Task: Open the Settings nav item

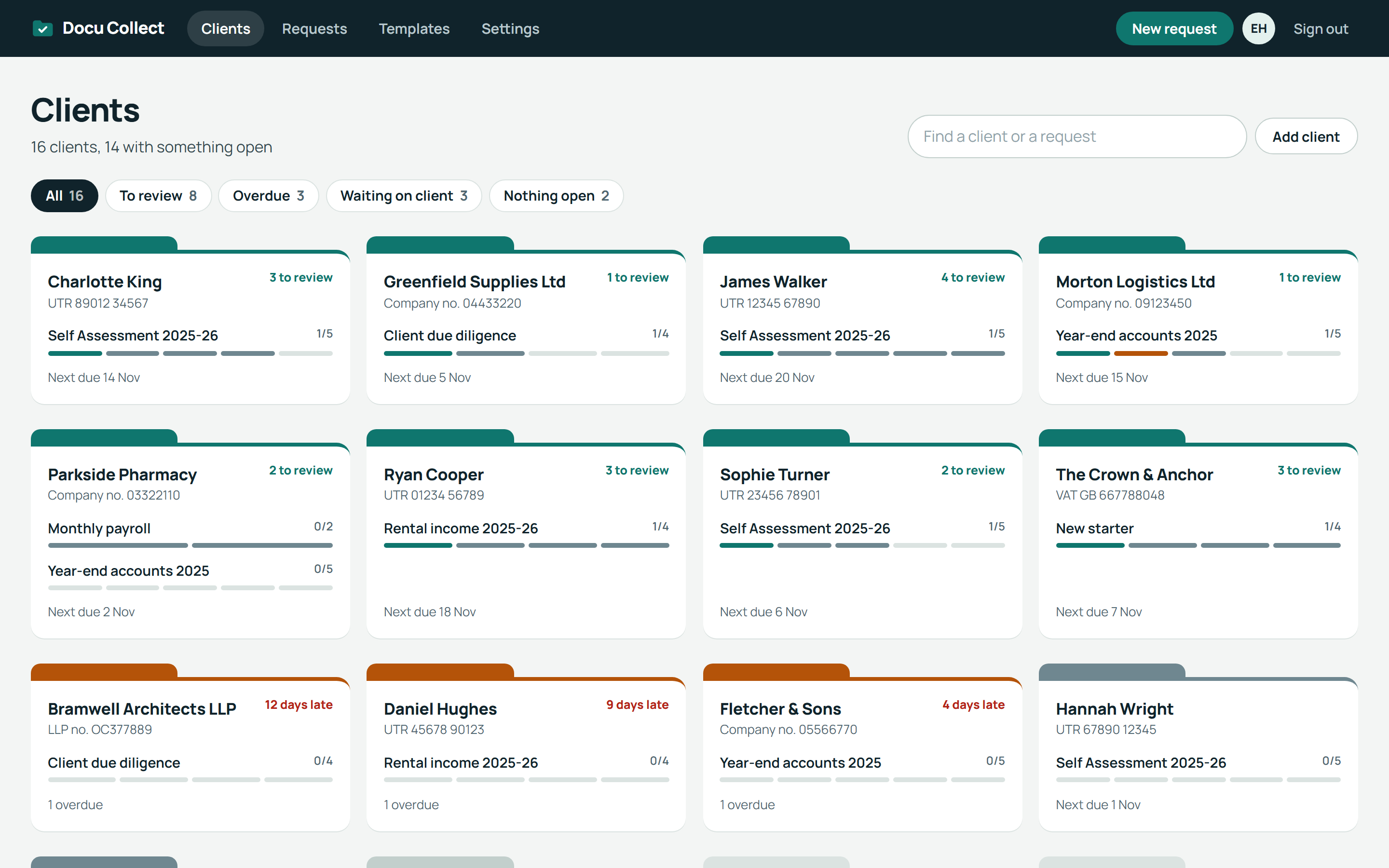Action: coord(510,29)
